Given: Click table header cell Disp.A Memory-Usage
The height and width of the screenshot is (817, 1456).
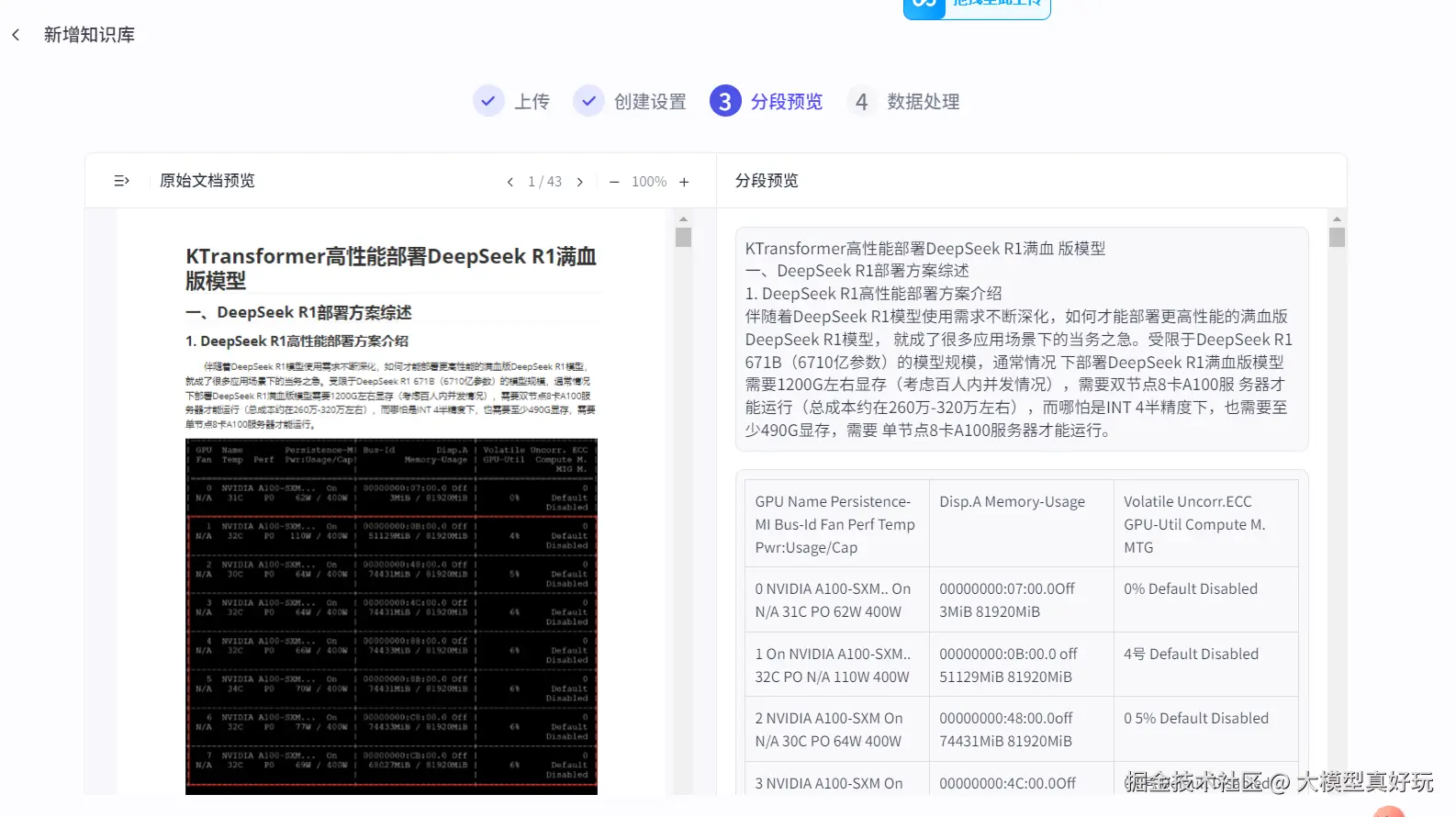Looking at the screenshot, I should (1021, 524).
